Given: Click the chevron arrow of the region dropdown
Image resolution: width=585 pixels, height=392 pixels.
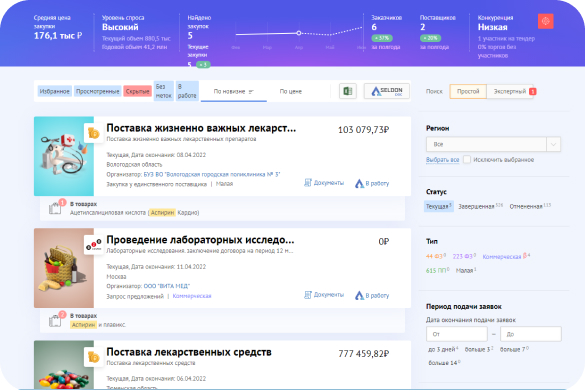Looking at the screenshot, I should click(x=553, y=144).
